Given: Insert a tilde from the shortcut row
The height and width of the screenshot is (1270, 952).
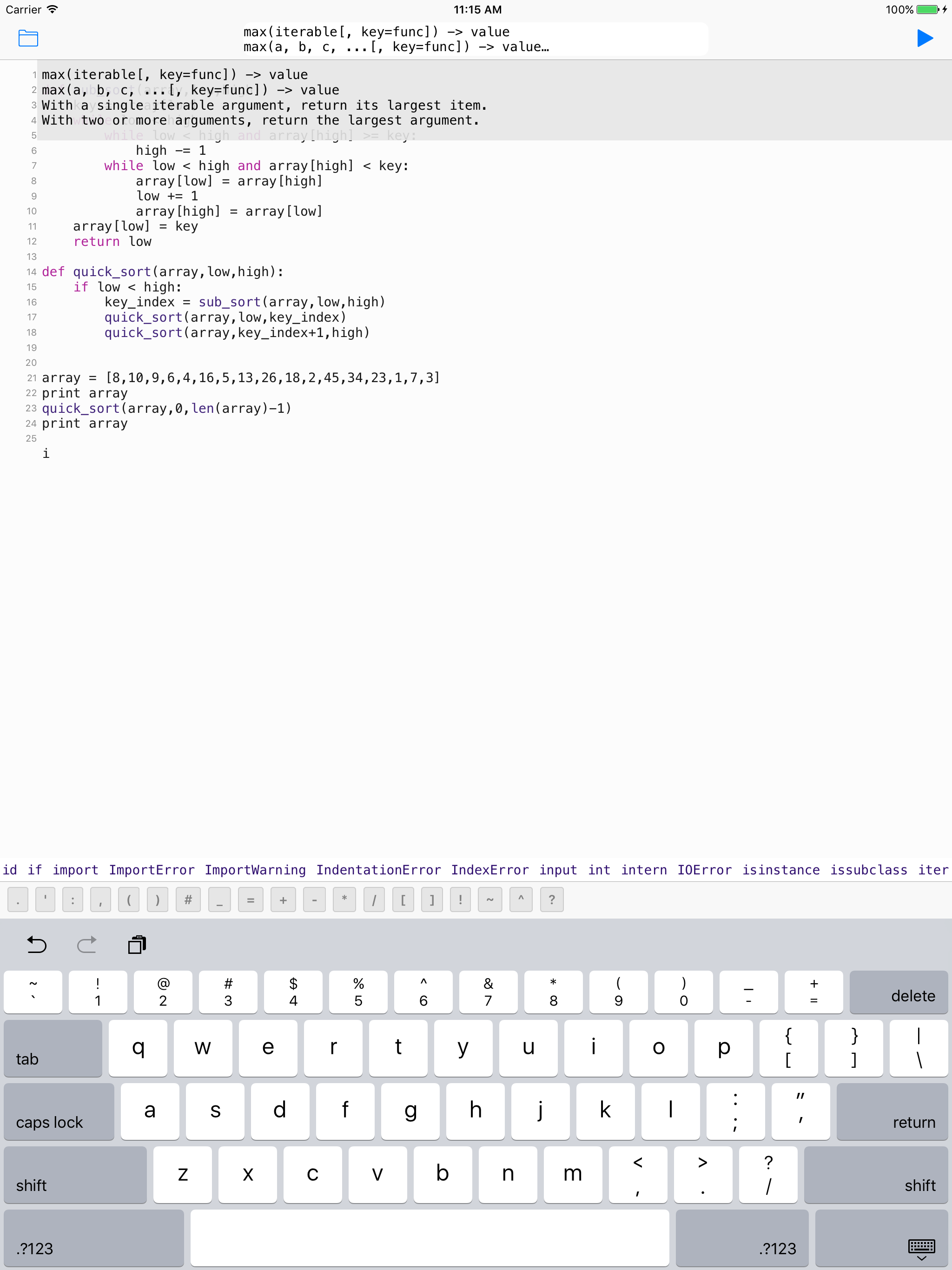Looking at the screenshot, I should tap(490, 900).
